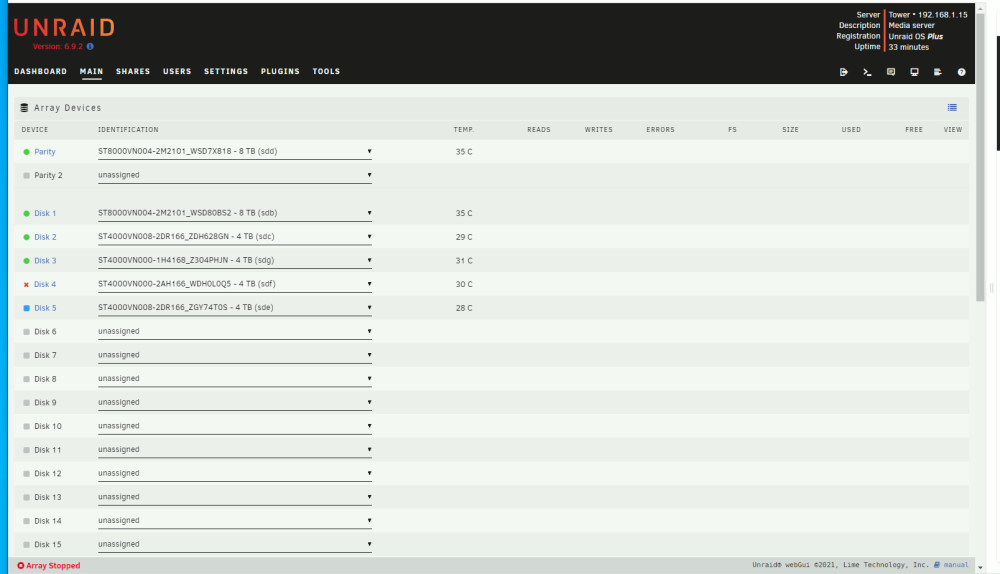Open the system Info monitor icon
The image size is (1000, 574).
coord(914,72)
